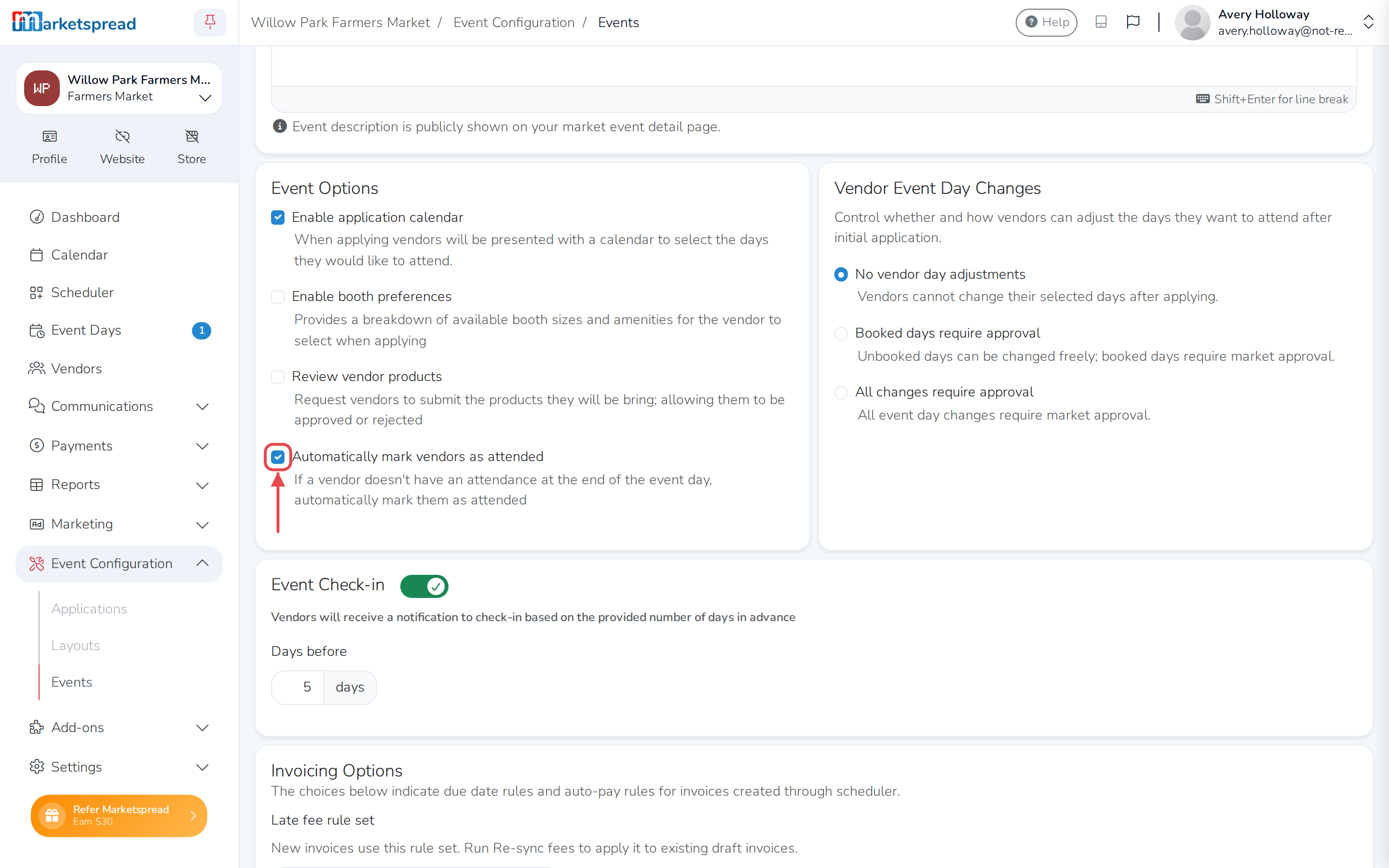1389x868 pixels.
Task: Open the user account menu chevron
Action: click(x=1368, y=22)
